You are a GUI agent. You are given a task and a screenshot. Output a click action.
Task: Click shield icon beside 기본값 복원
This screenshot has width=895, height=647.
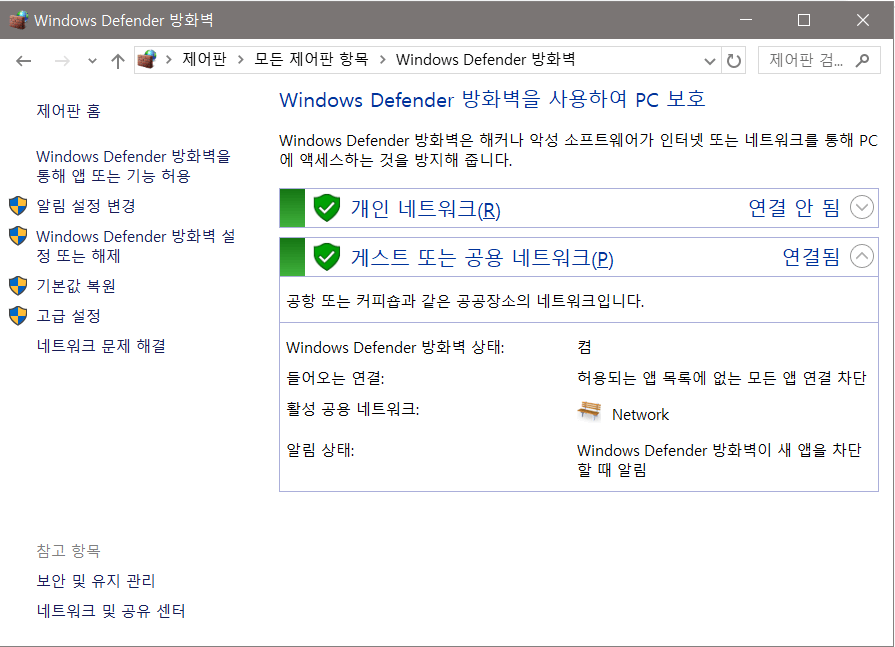18,286
